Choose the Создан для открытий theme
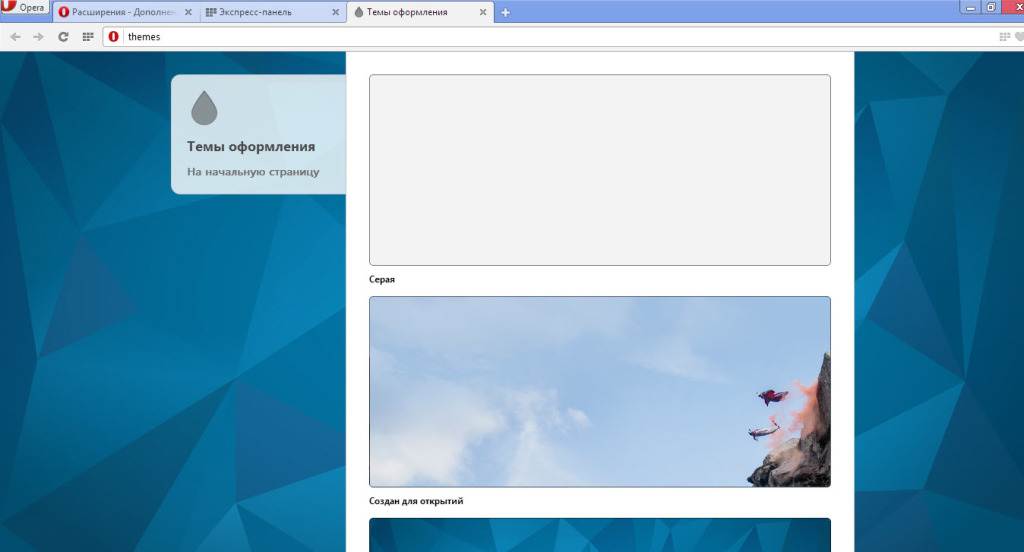 click(599, 391)
